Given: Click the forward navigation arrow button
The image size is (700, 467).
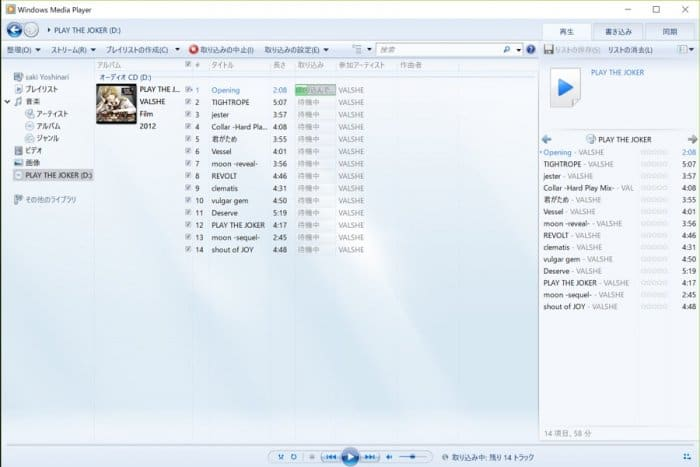Looking at the screenshot, I should (31, 30).
